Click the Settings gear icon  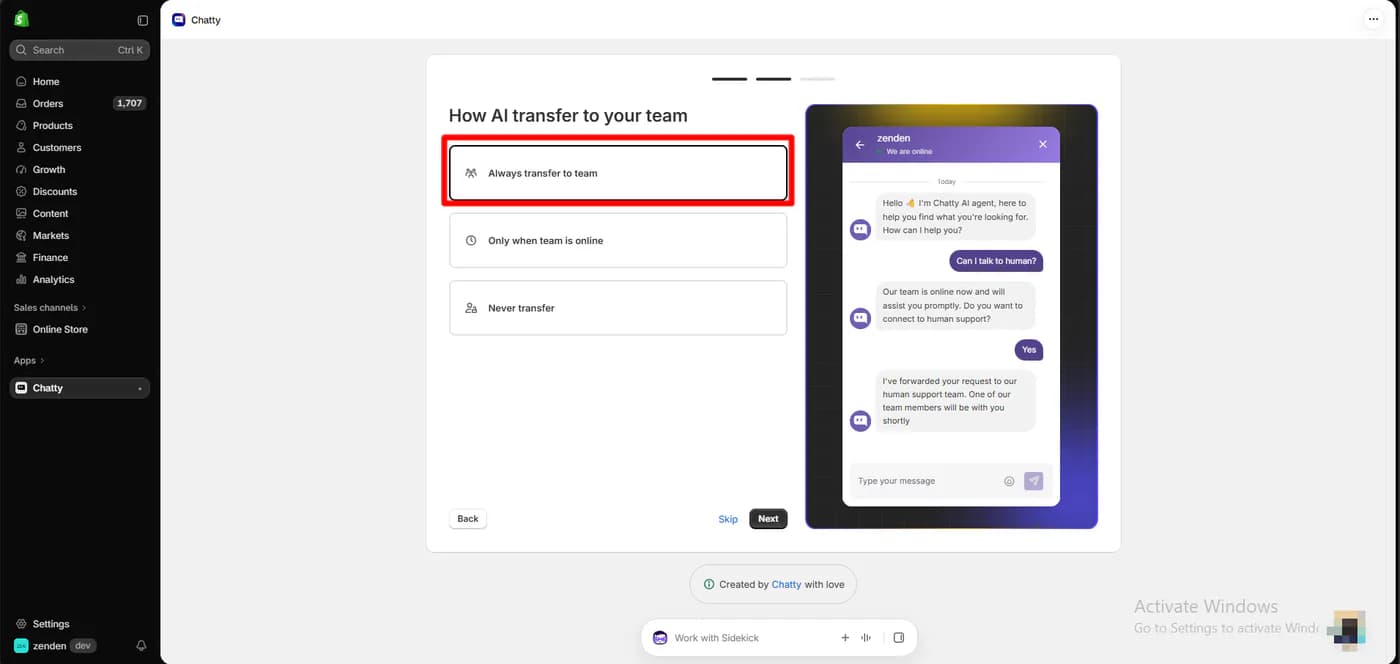pos(21,624)
